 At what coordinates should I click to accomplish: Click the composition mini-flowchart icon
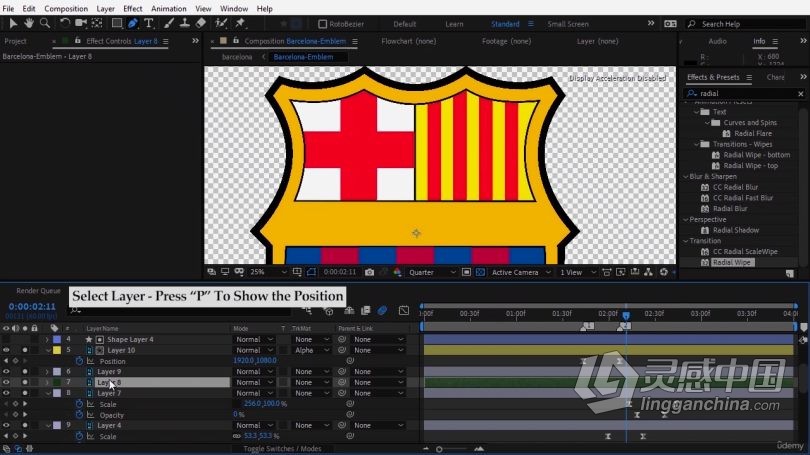(307, 310)
